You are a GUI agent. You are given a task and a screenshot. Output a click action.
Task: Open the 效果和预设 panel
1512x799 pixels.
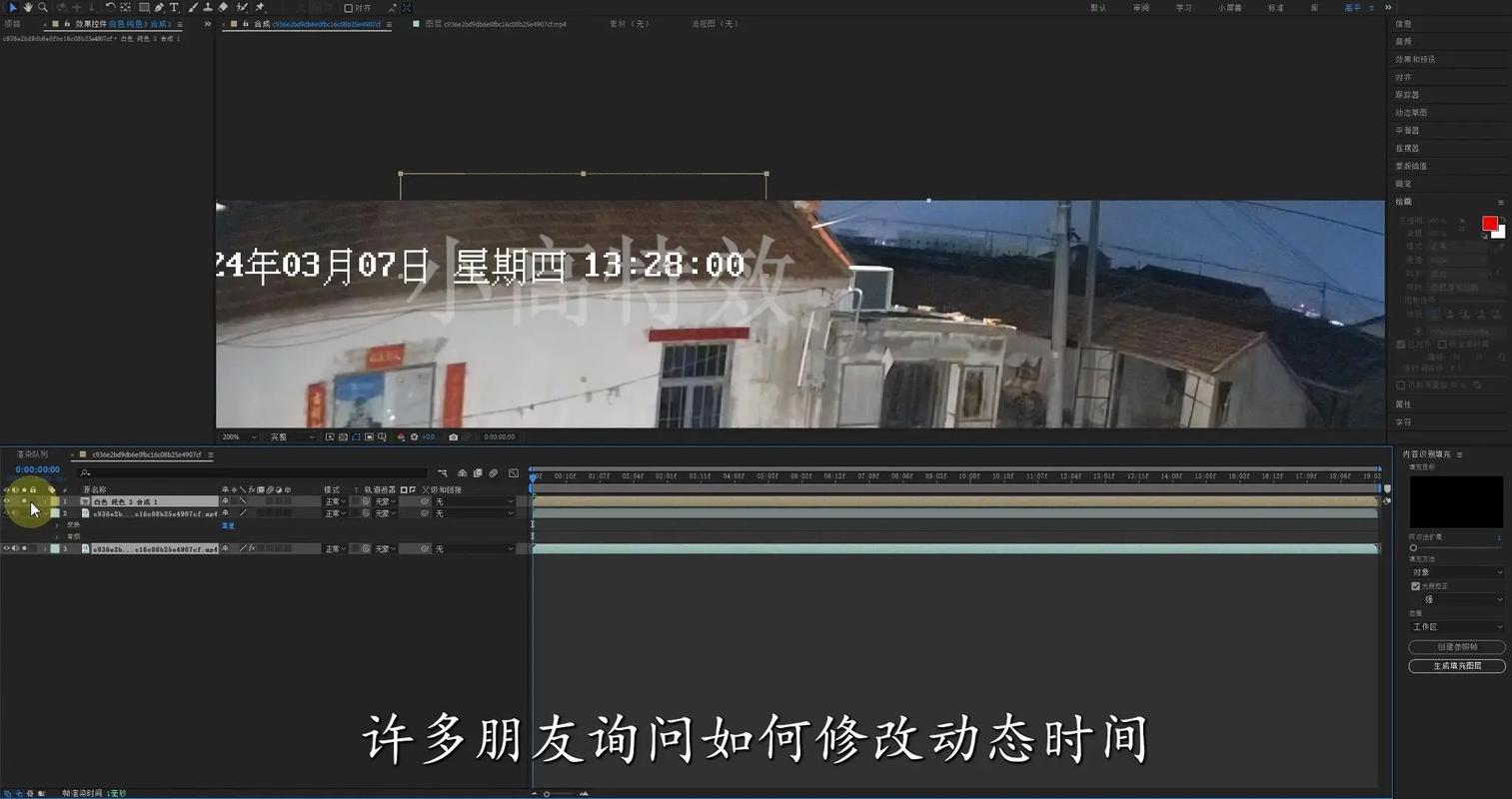pos(1418,59)
